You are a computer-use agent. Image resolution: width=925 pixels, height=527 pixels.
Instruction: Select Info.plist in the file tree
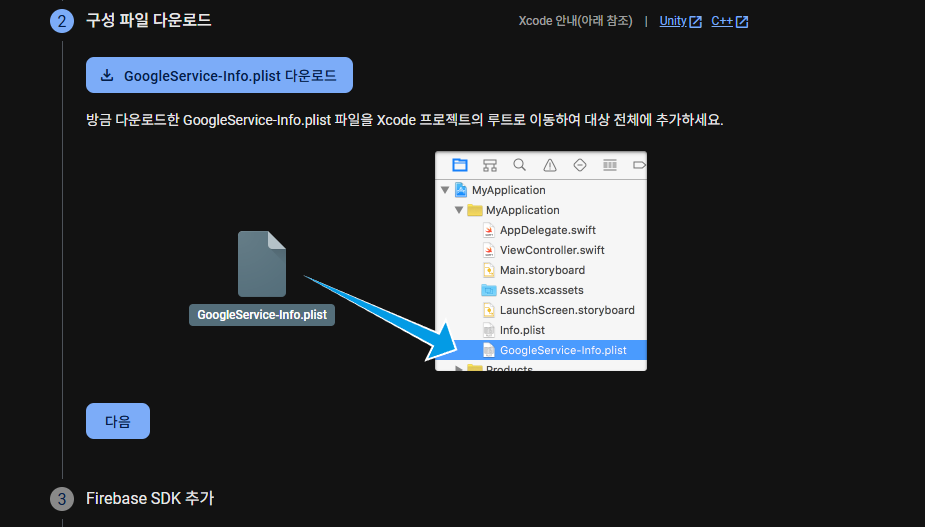[522, 330]
